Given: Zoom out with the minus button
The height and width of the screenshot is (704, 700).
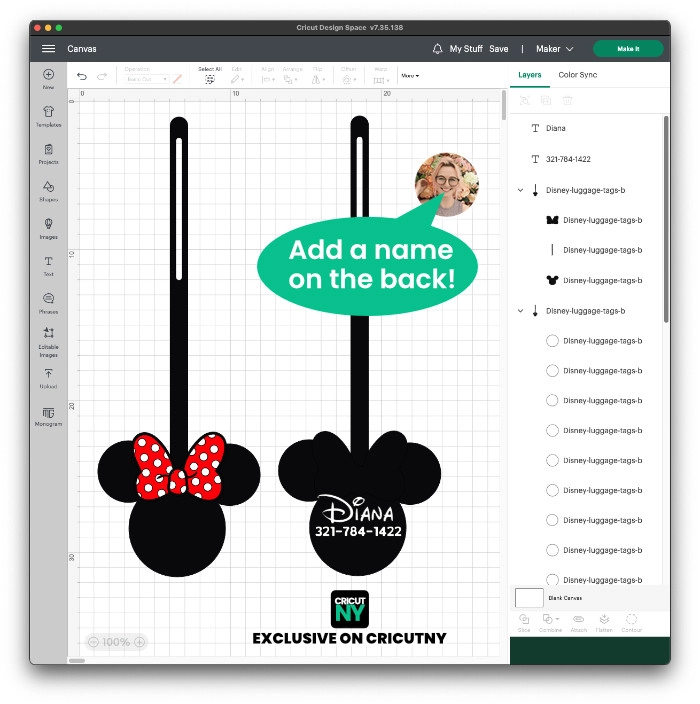Looking at the screenshot, I should click(93, 642).
